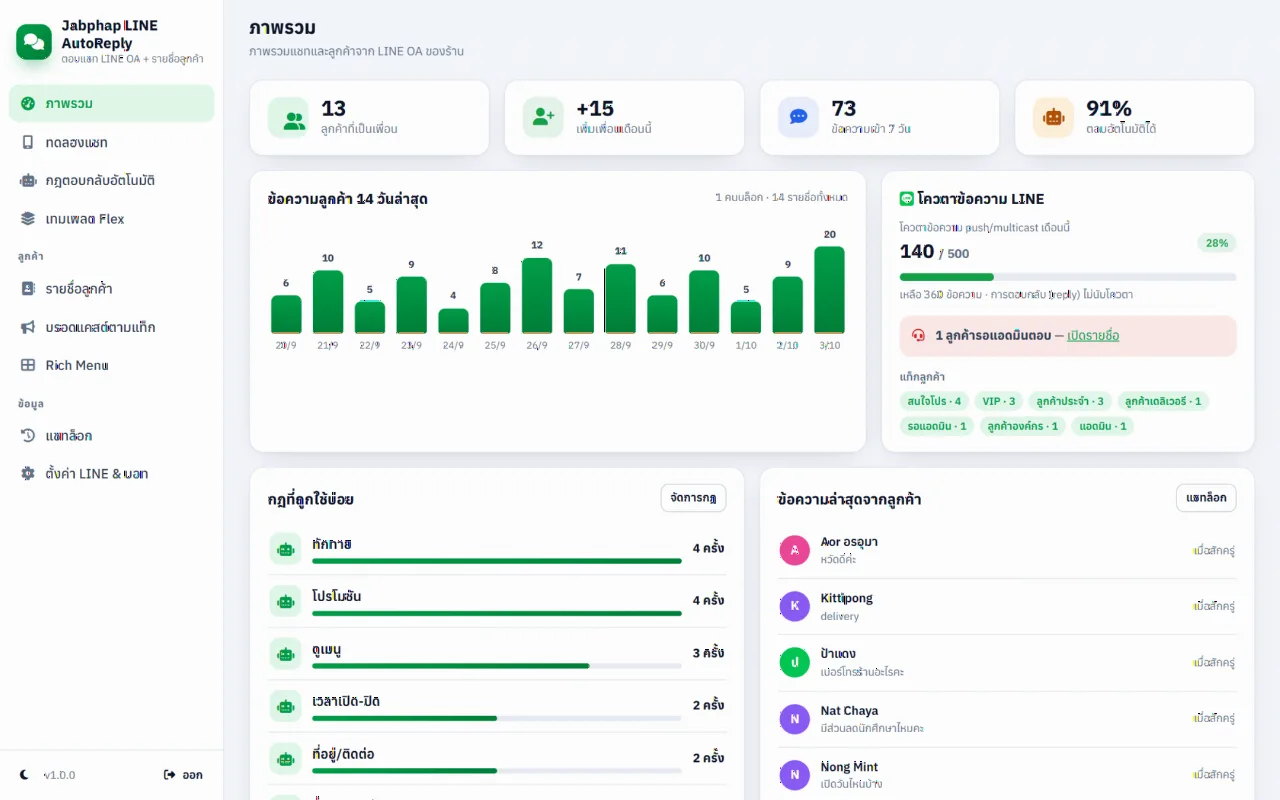Screen dimensions: 1280x800
Task: Click the broadcast megaphone icon in the sidebar
Action: [x=28, y=327]
